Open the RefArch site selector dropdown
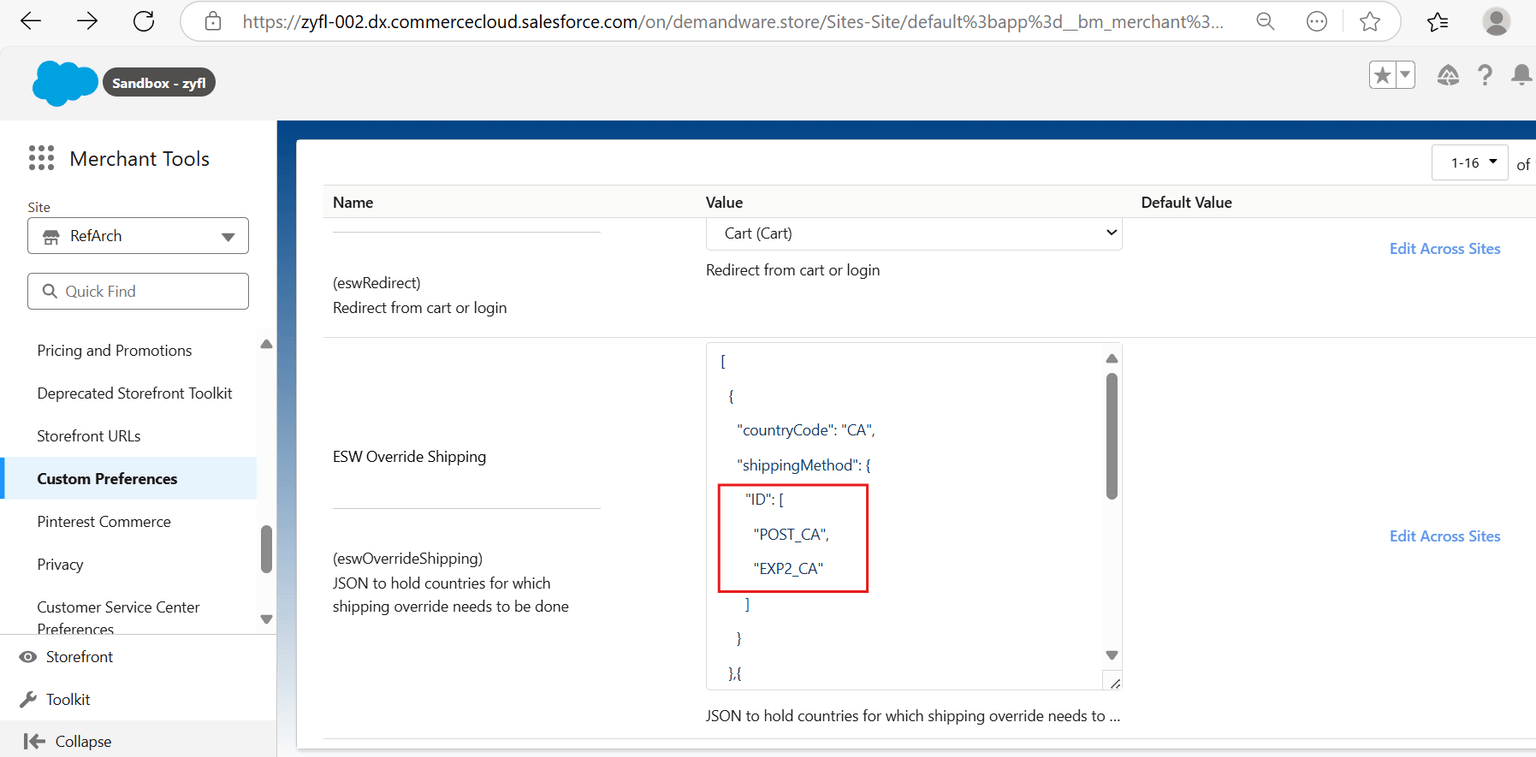Screen dimensions: 1536x757 (x=138, y=236)
